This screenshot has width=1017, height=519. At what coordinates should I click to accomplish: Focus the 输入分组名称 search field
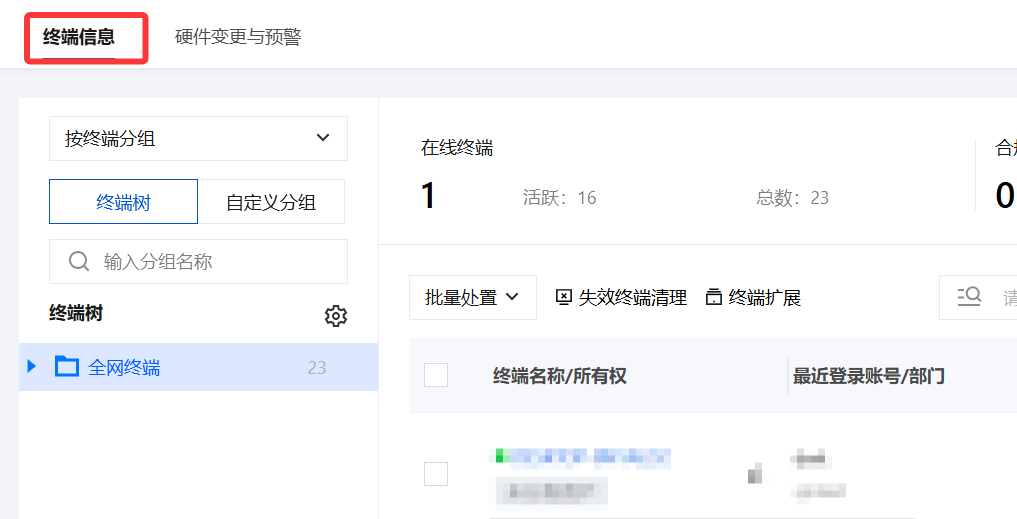[198, 261]
